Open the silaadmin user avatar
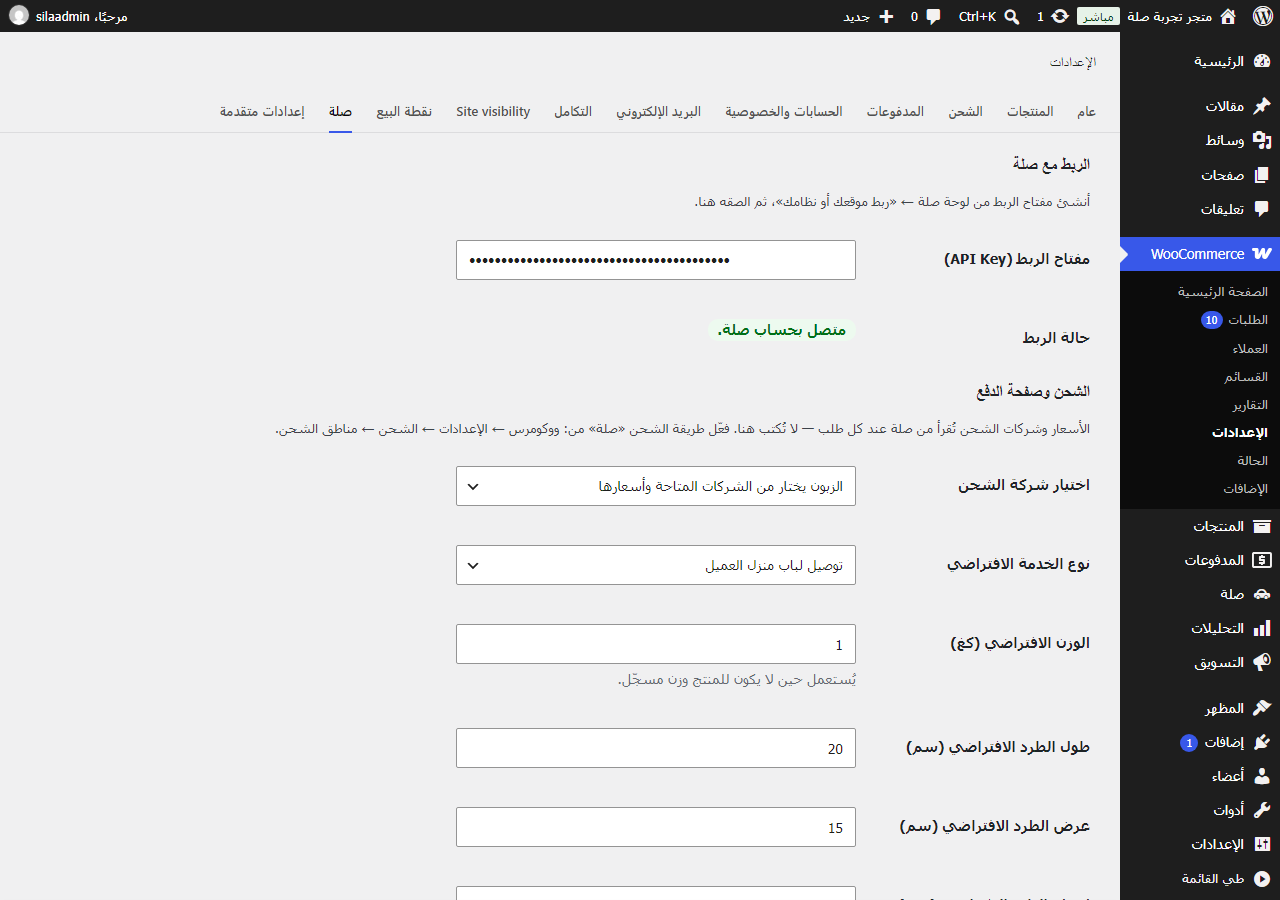Screen dimensions: 1280x900 click(x=19, y=16)
